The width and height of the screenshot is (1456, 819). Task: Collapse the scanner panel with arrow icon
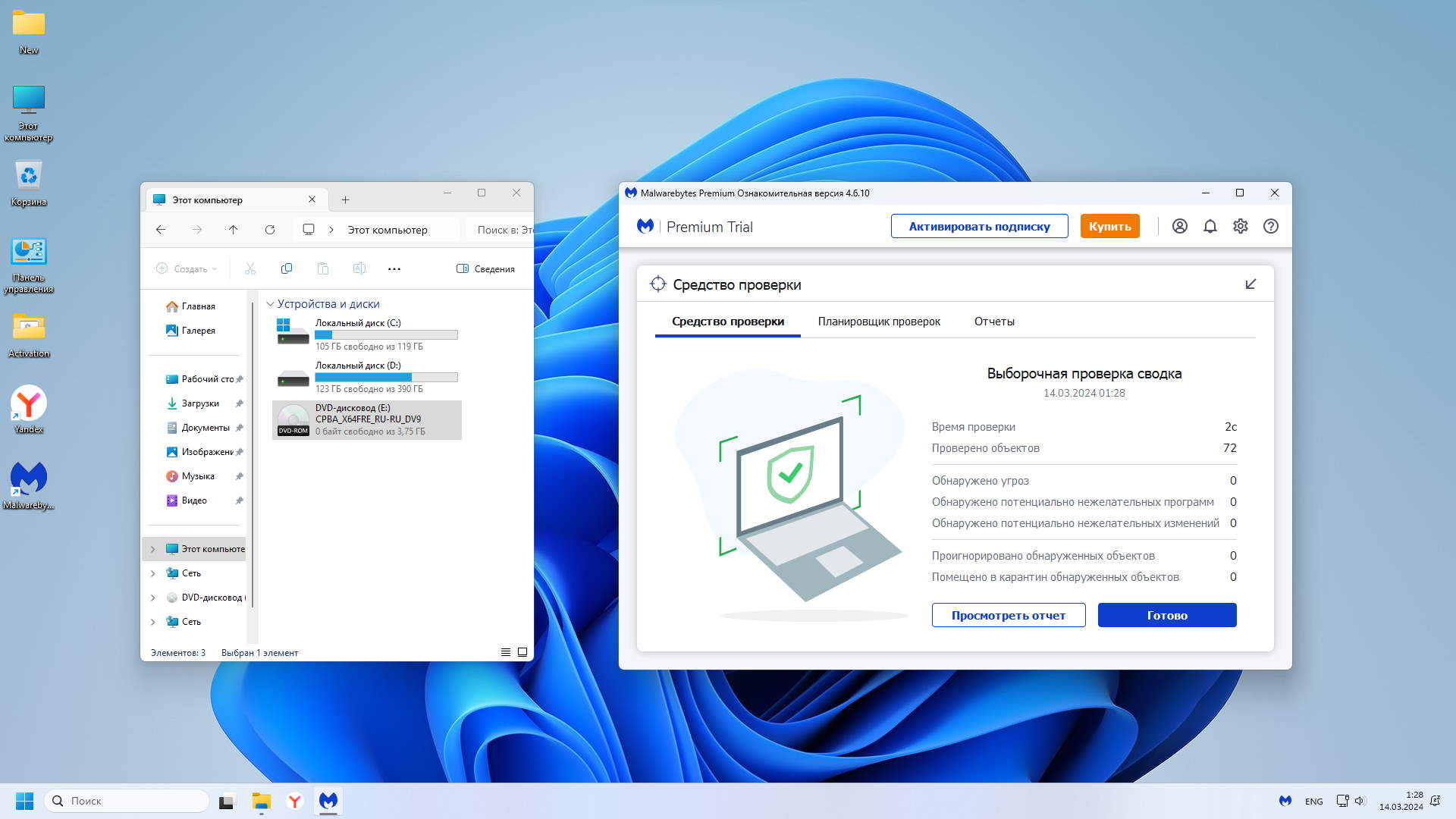[1250, 284]
